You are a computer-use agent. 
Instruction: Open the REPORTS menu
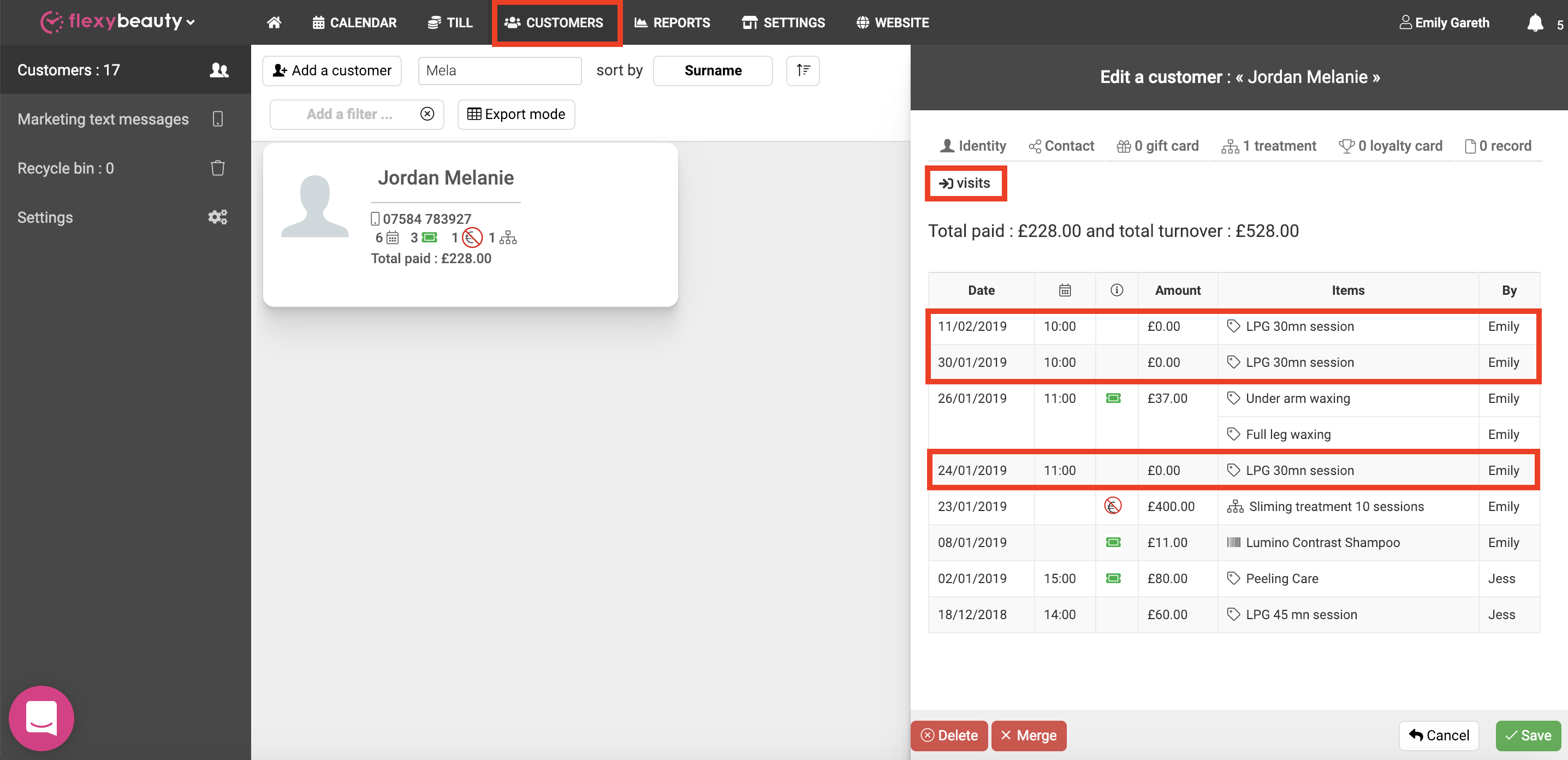(672, 22)
